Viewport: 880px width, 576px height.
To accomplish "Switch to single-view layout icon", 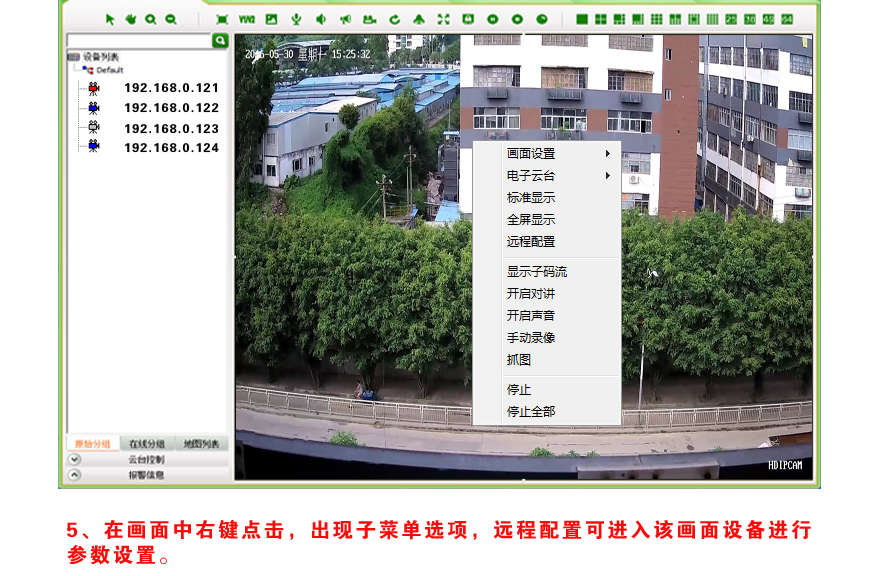I will point(582,19).
